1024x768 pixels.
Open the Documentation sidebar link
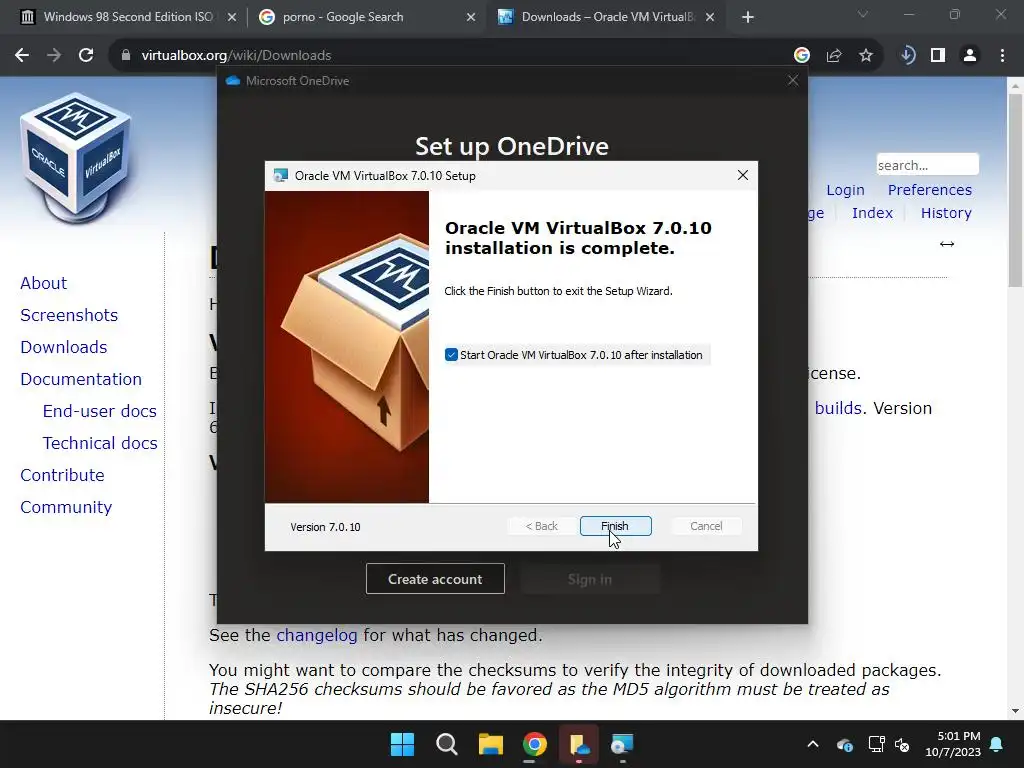(81, 379)
